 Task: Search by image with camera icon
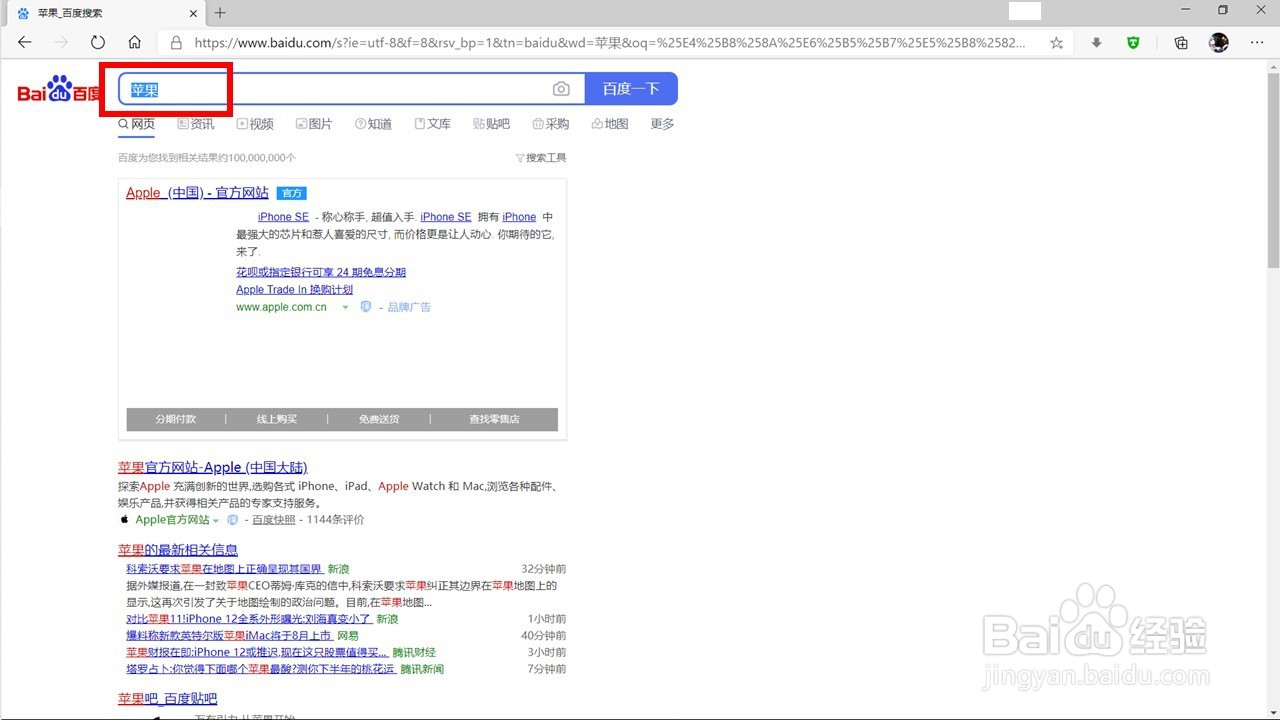click(x=561, y=89)
